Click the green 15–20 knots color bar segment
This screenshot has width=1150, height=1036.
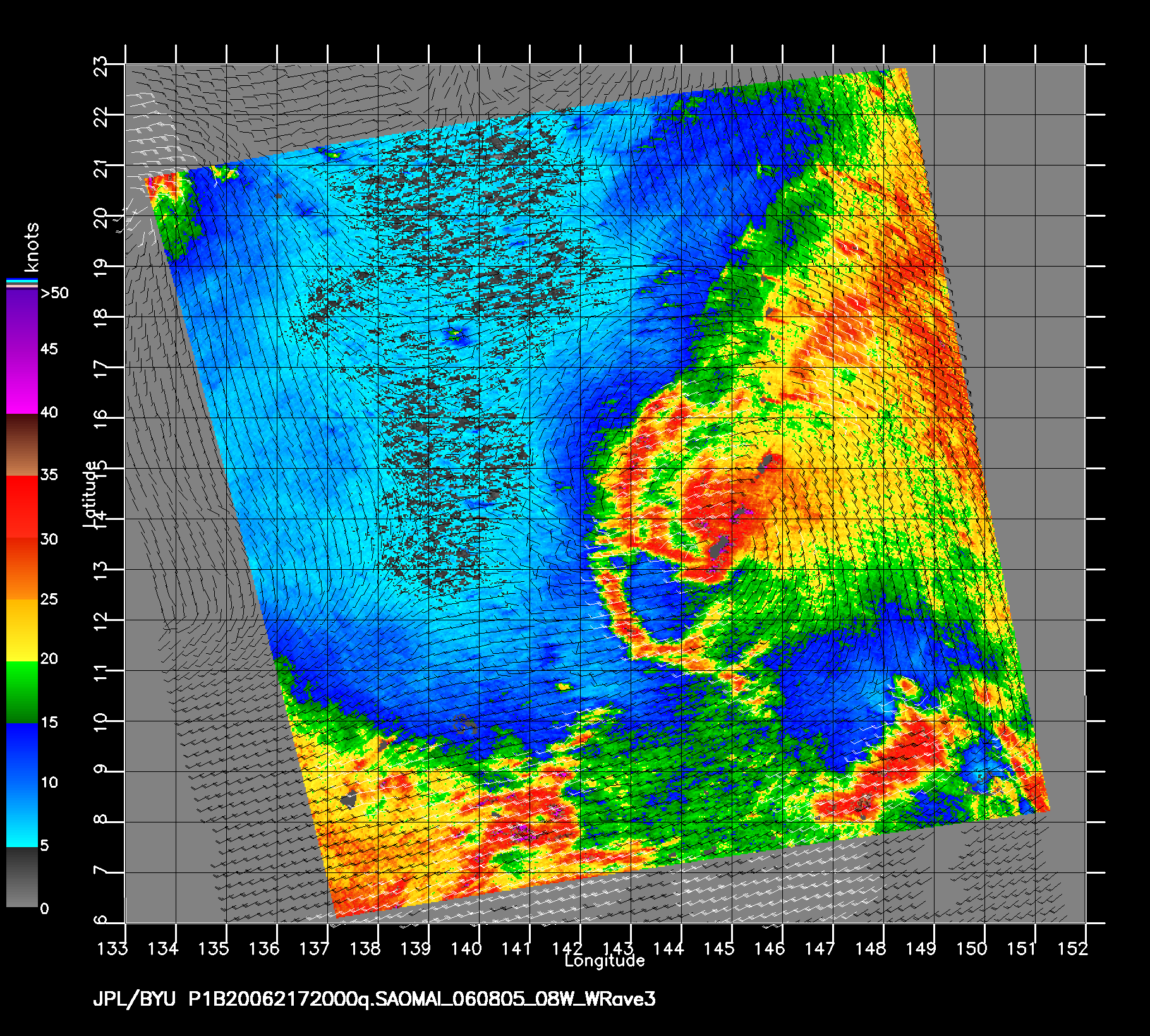[22, 692]
